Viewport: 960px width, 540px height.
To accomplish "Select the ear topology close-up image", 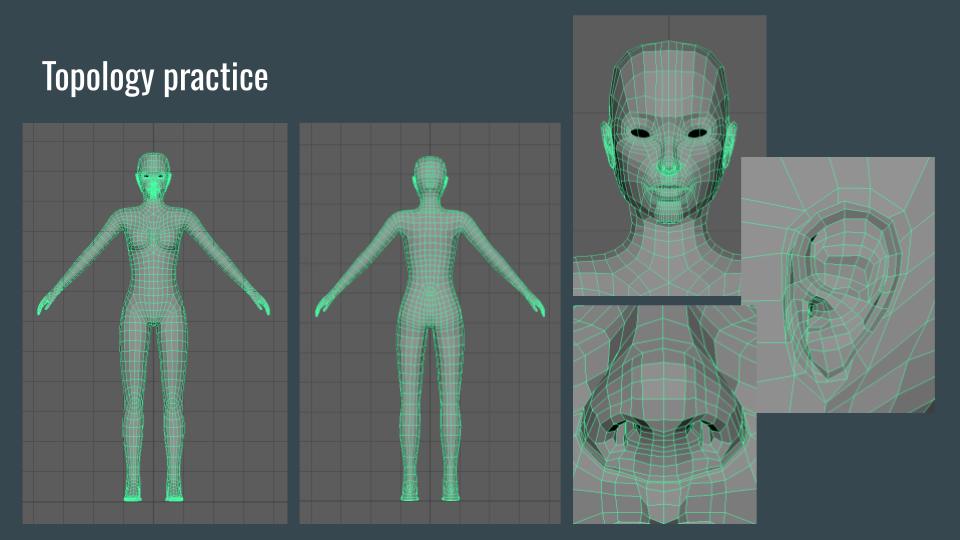I will pyautogui.click(x=838, y=285).
